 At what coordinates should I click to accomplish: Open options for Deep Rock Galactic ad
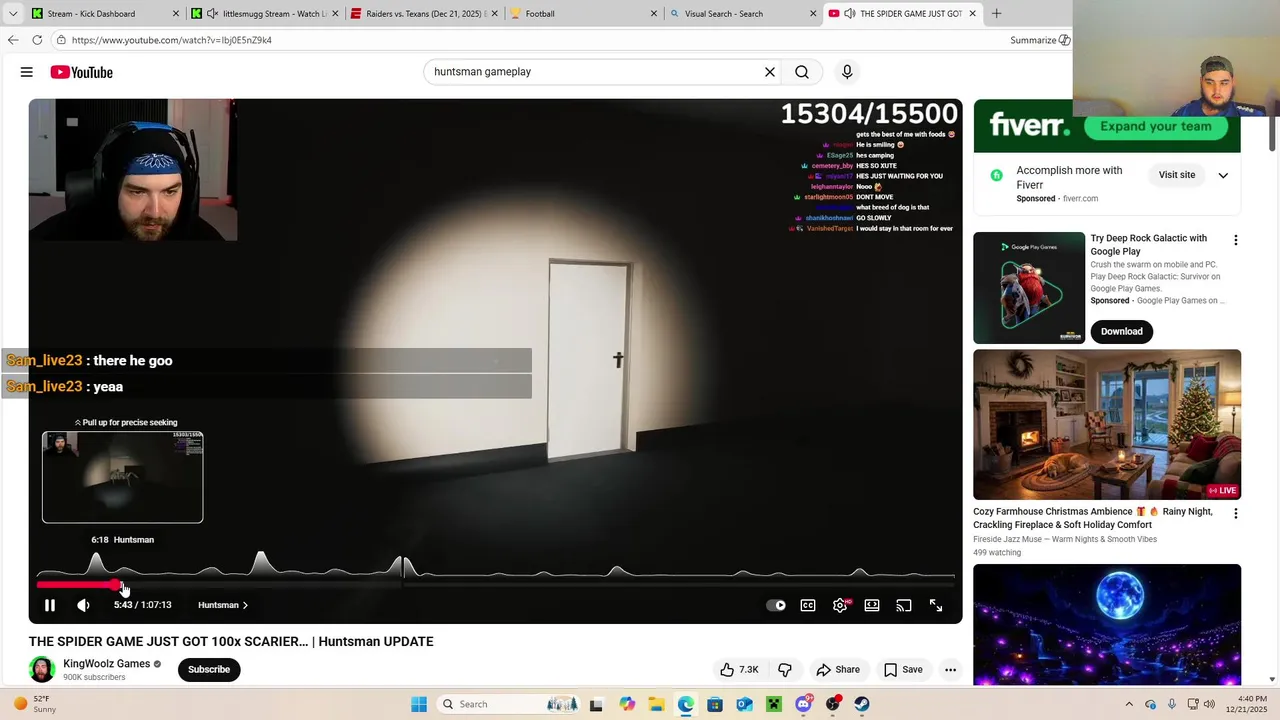click(1236, 240)
